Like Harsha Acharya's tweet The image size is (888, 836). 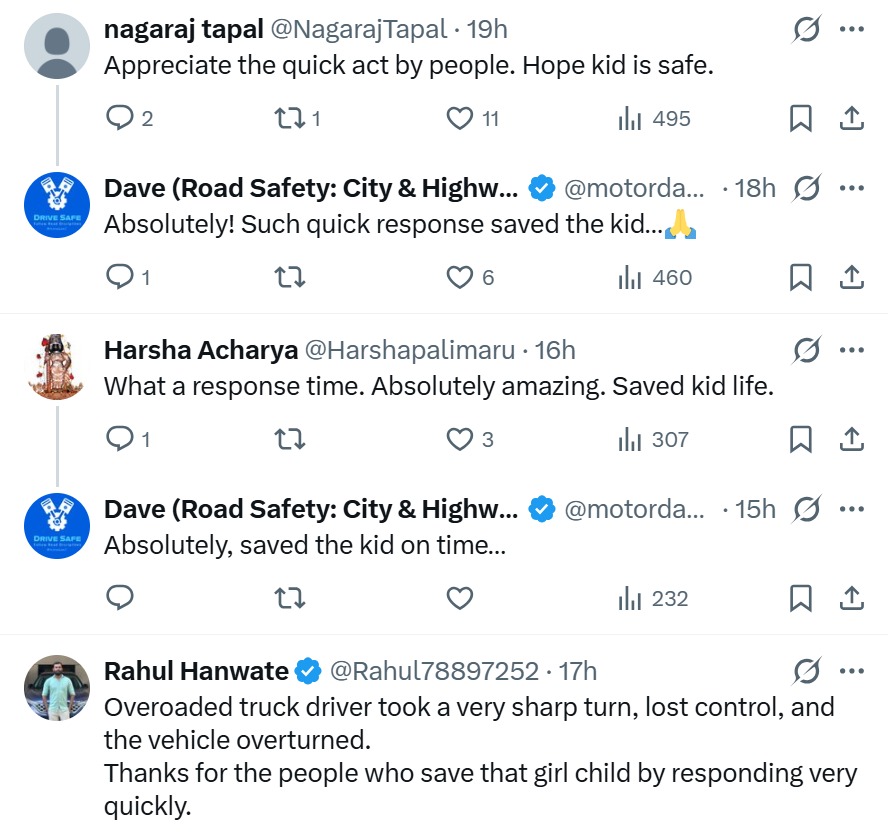[459, 439]
